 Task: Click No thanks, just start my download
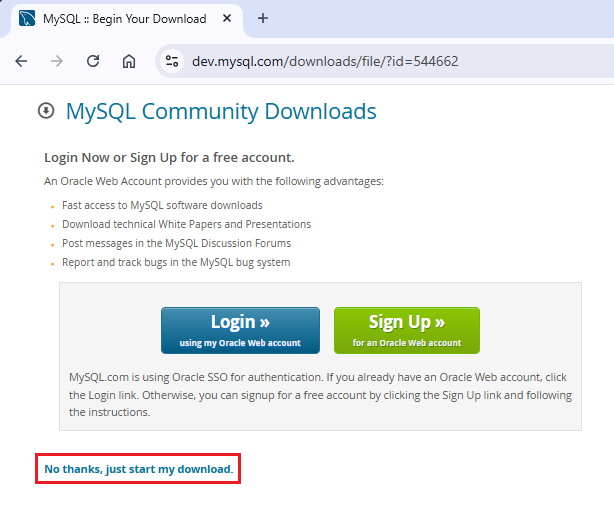(x=139, y=469)
